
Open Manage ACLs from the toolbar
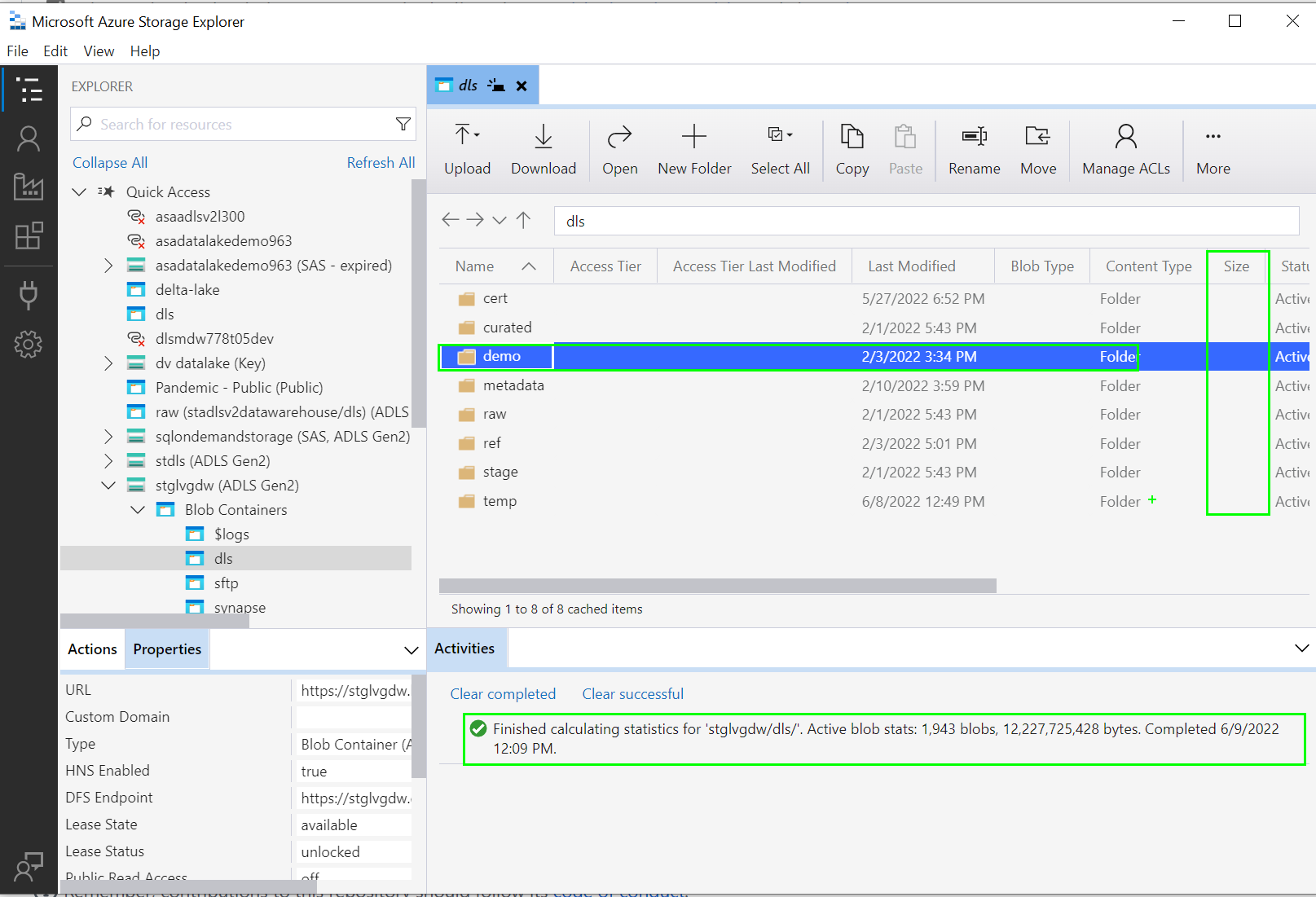(x=1126, y=150)
